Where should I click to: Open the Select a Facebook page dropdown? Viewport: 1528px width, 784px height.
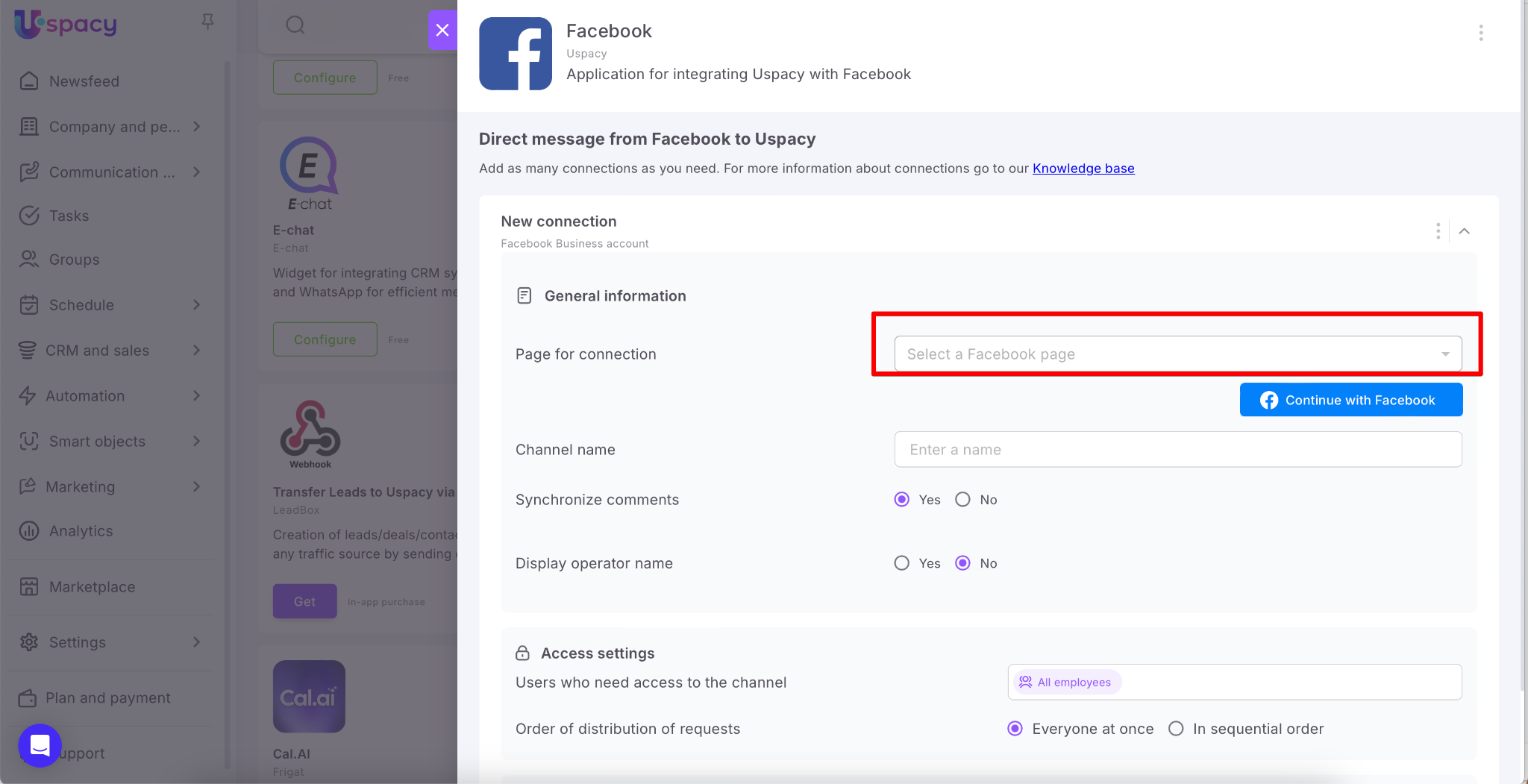click(x=1177, y=354)
